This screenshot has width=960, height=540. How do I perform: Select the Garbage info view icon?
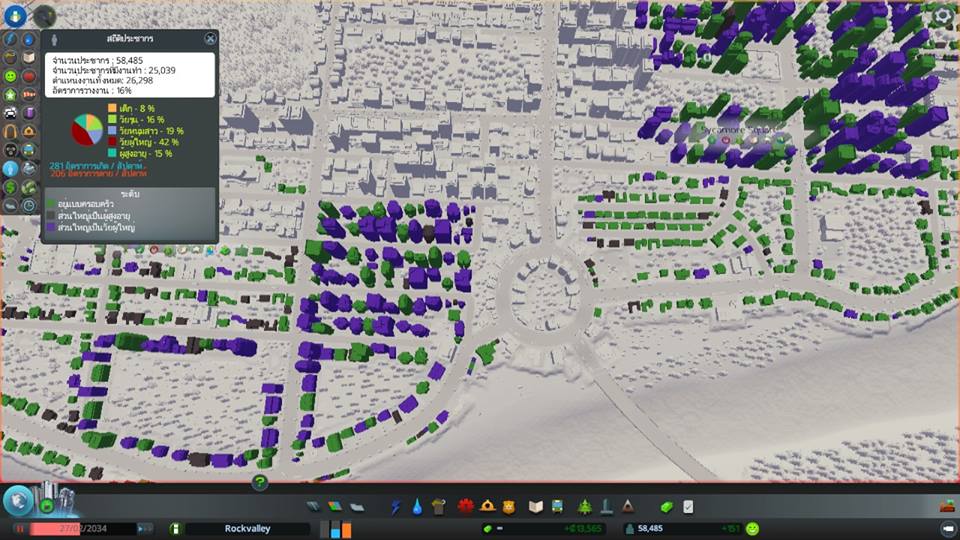(10, 58)
